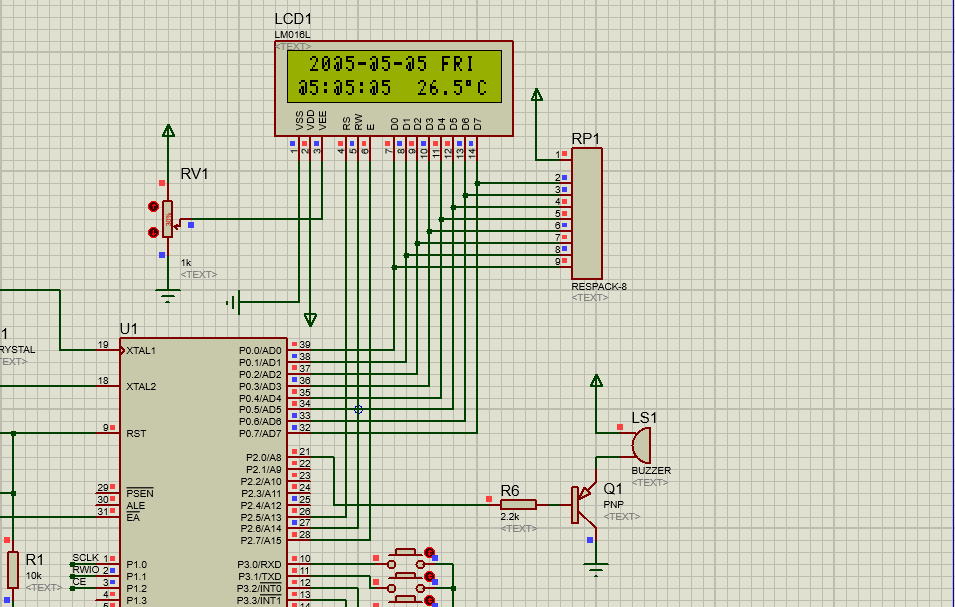955x607 pixels.
Task: Click the P2.7/A15 pin name
Action: tap(261, 541)
